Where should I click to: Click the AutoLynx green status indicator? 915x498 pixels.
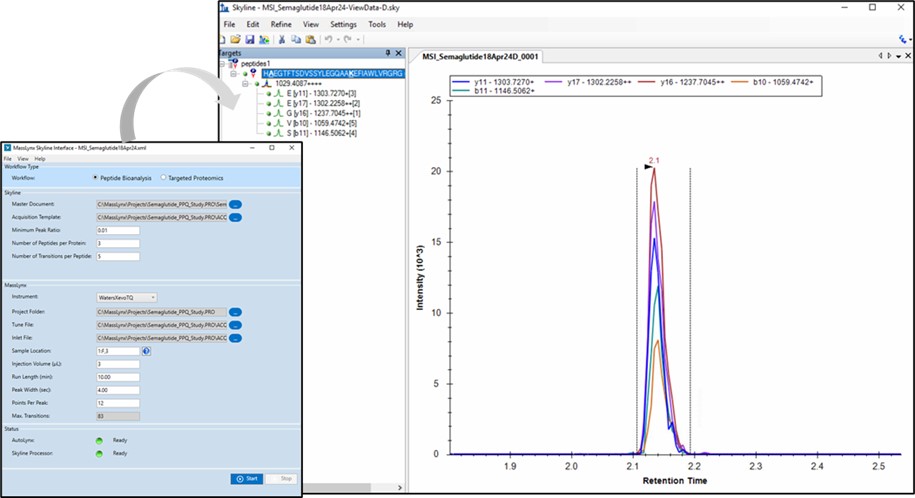(x=99, y=441)
